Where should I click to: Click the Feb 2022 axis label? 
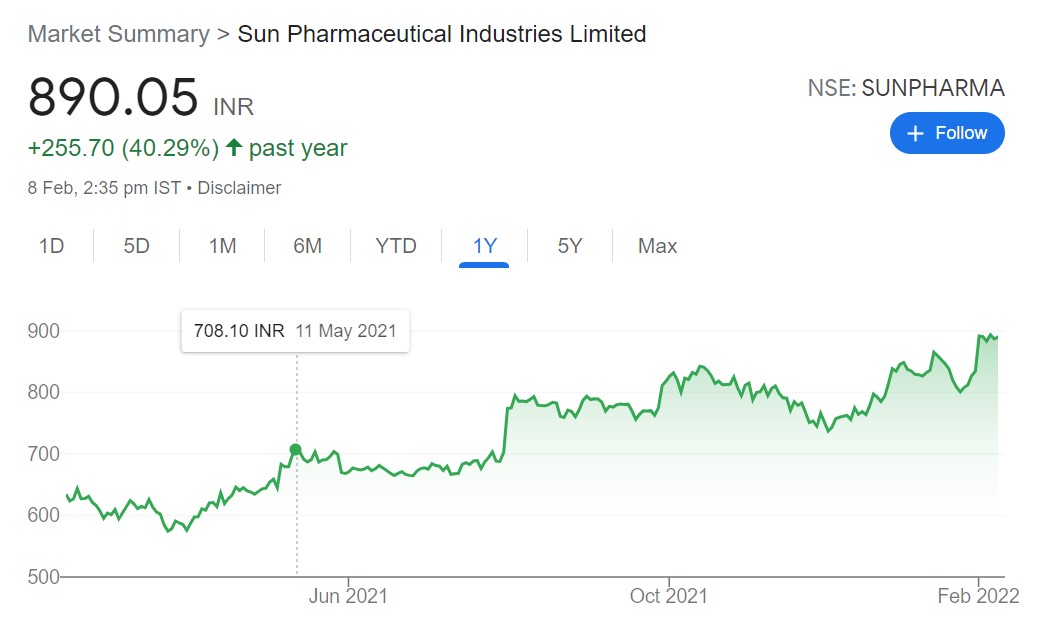pos(979,596)
